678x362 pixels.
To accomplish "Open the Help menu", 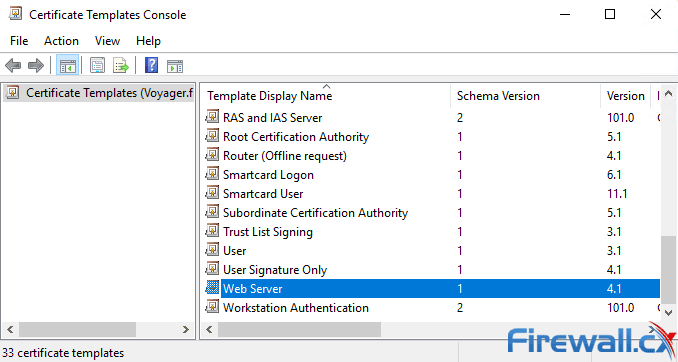I will point(148,41).
